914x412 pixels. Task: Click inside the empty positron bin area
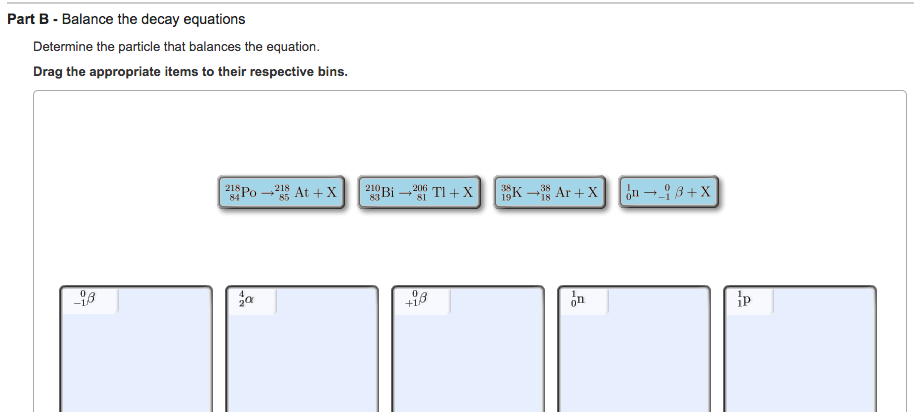pos(468,361)
